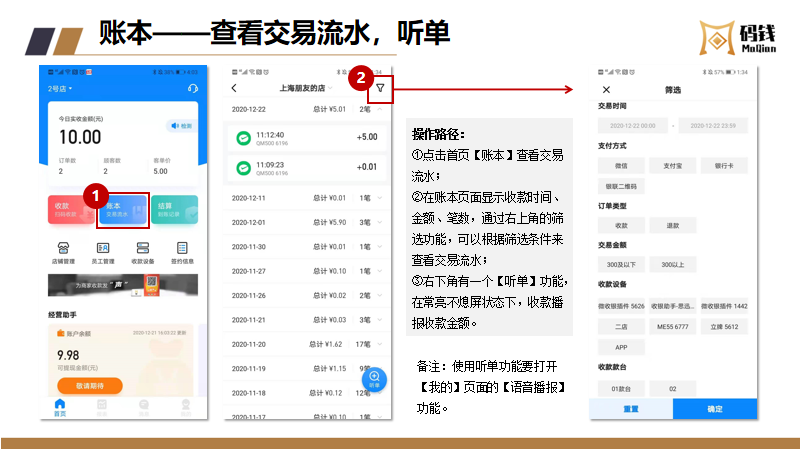The width and height of the screenshot is (800, 450).
Task: Expand the 2020-12-11 transaction row
Action: tap(381, 198)
